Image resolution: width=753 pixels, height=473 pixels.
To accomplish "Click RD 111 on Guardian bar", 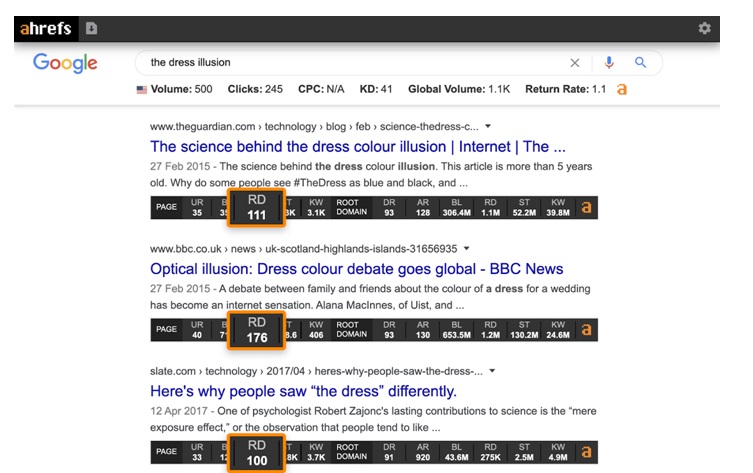I will click(256, 207).
